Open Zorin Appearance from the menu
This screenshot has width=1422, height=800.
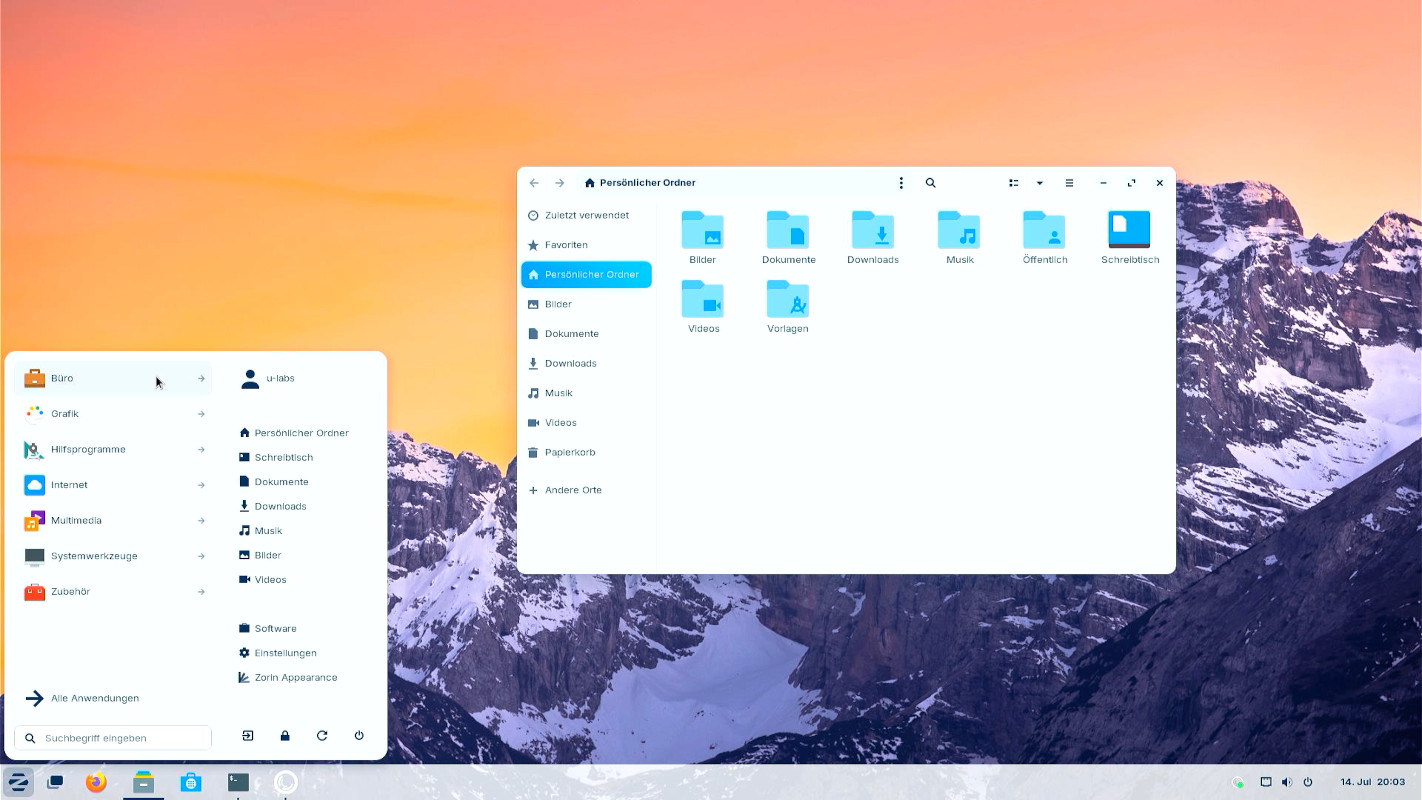click(295, 677)
